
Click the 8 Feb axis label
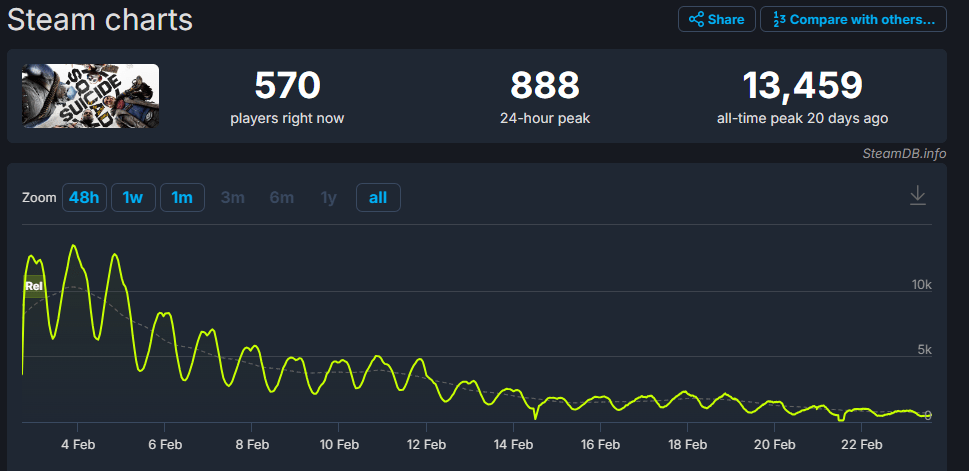point(252,444)
